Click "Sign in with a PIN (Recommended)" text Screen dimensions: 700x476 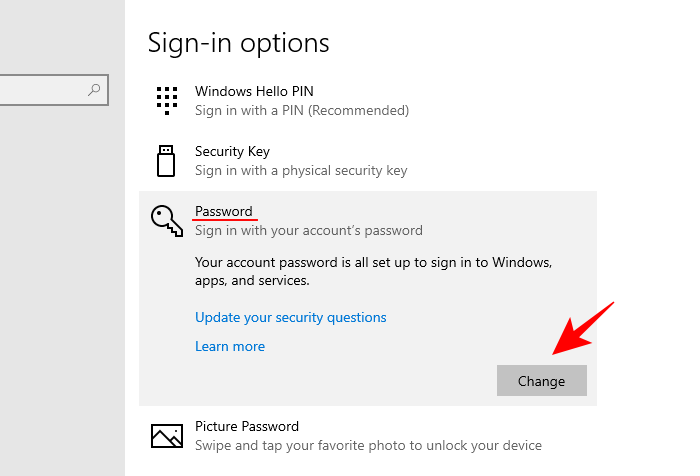[301, 110]
